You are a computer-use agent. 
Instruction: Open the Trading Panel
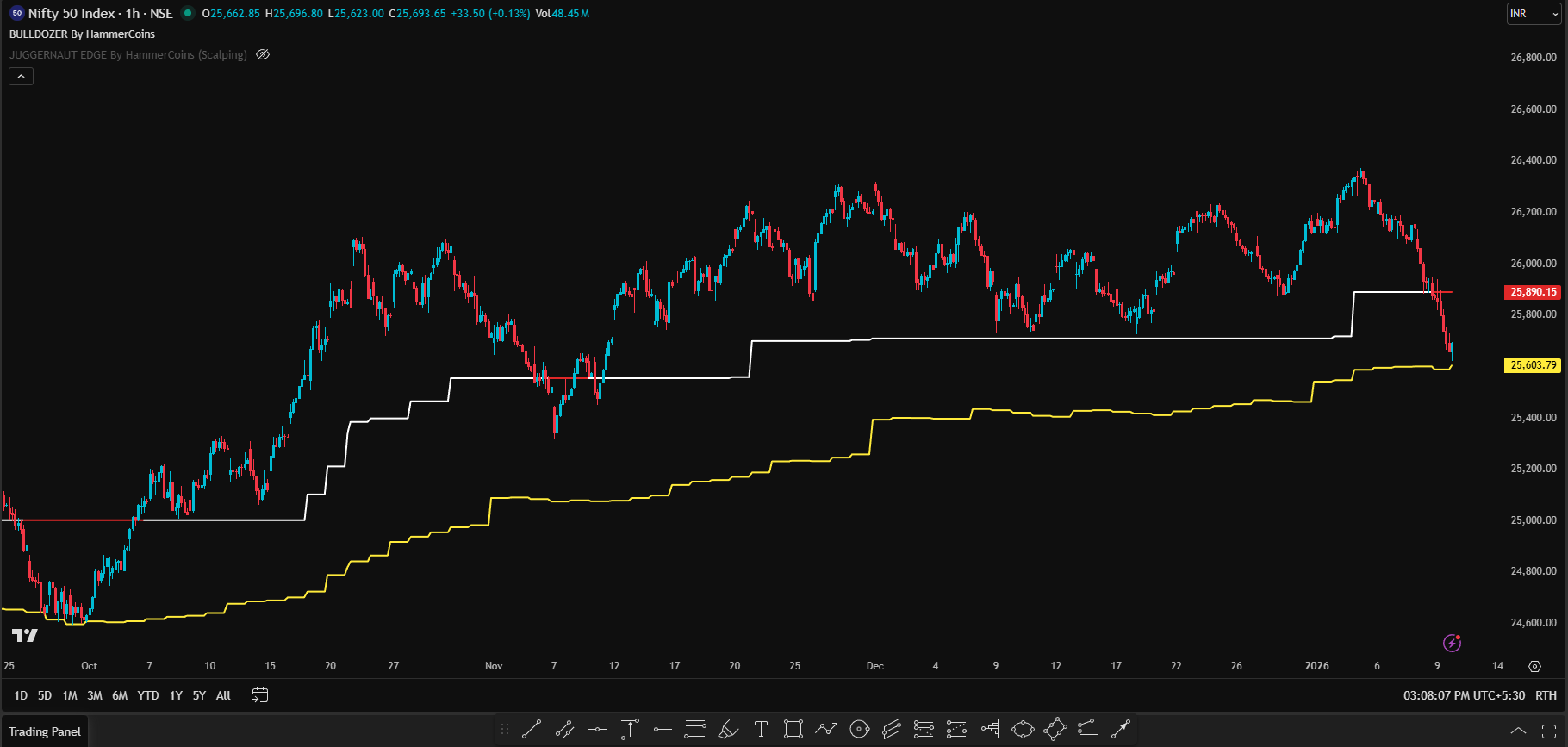[x=45, y=731]
